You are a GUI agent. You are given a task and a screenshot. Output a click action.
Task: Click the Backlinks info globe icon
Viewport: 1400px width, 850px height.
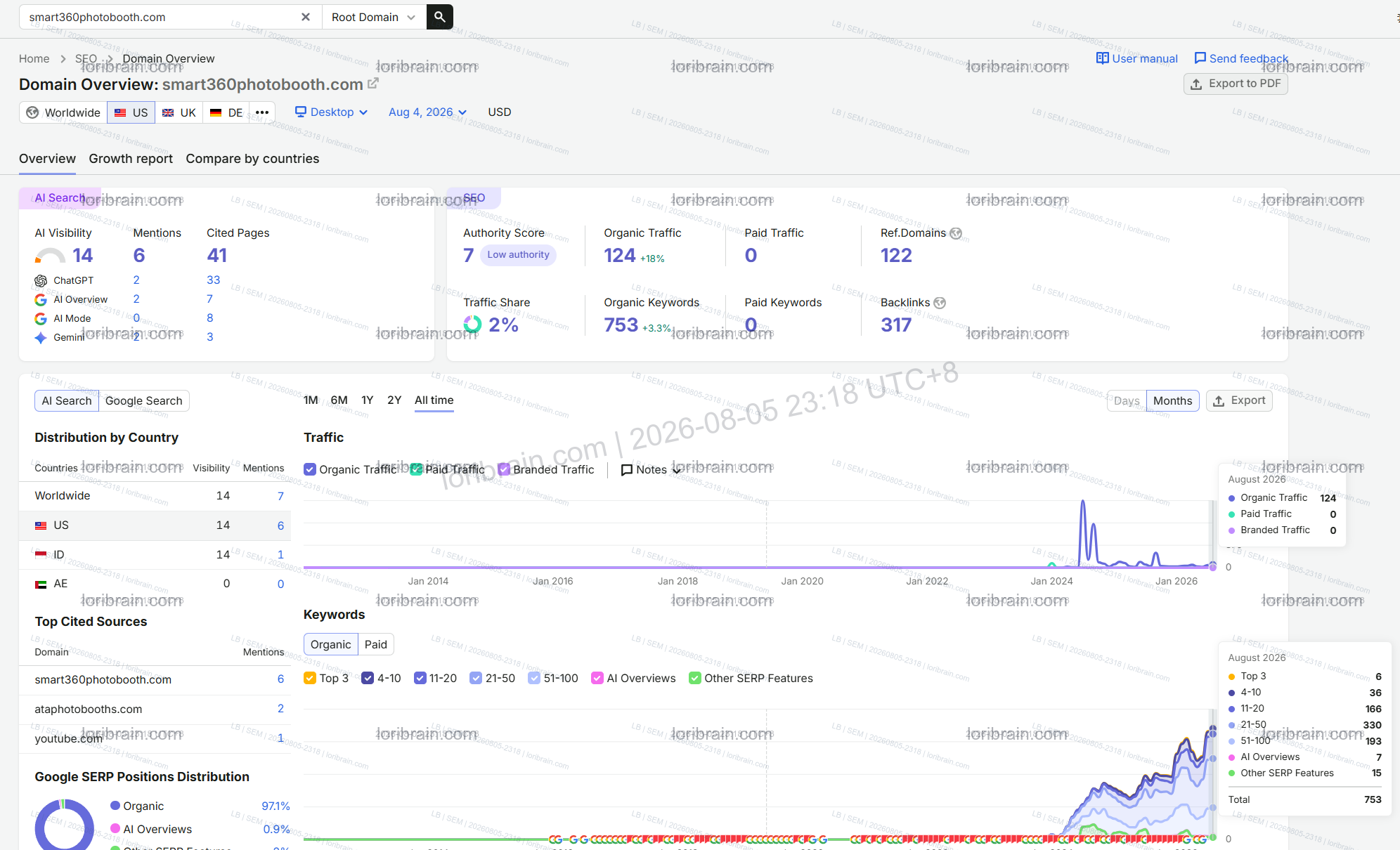pos(940,303)
